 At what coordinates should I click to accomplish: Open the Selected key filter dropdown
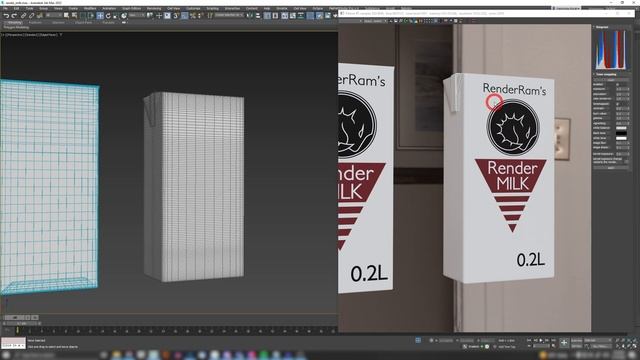pos(598,340)
